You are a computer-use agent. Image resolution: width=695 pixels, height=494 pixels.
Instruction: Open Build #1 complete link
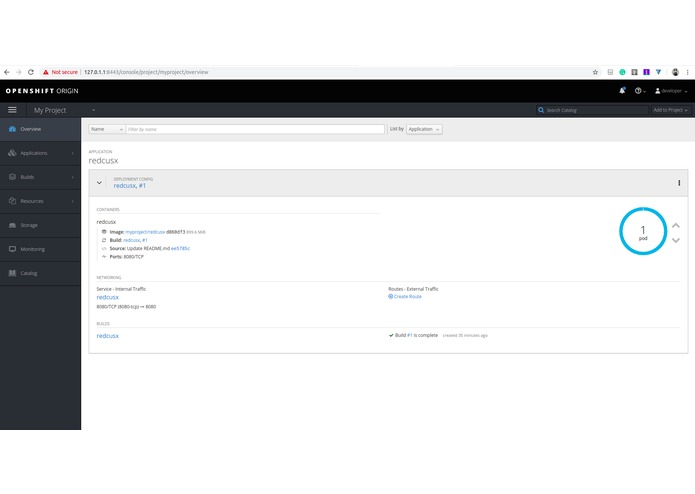(410, 335)
